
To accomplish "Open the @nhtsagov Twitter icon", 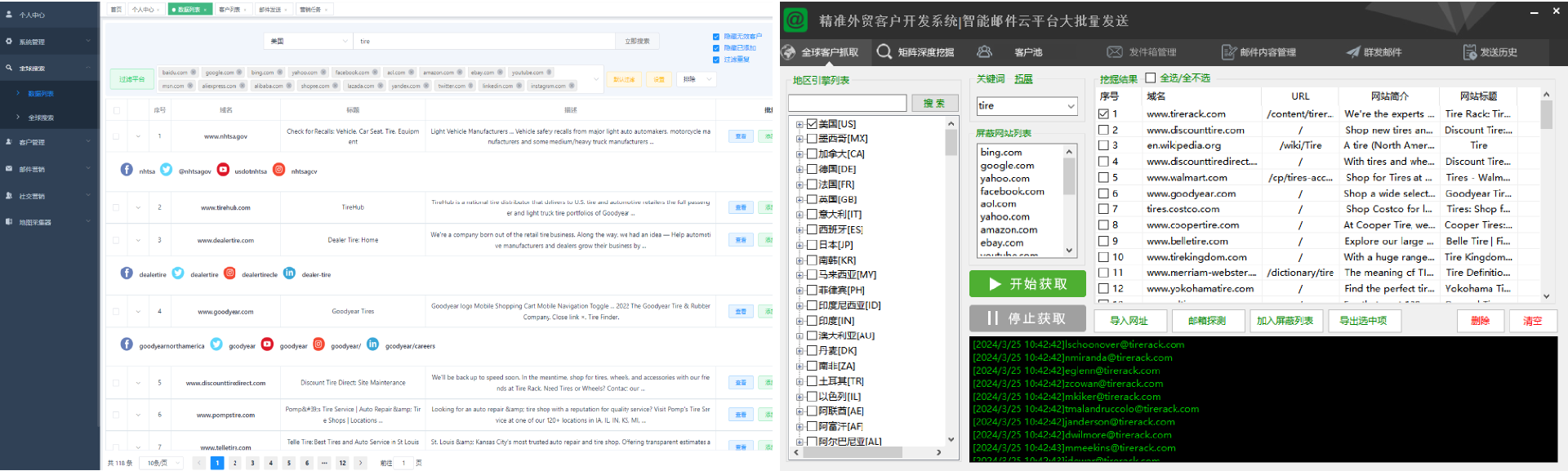I will (x=167, y=170).
